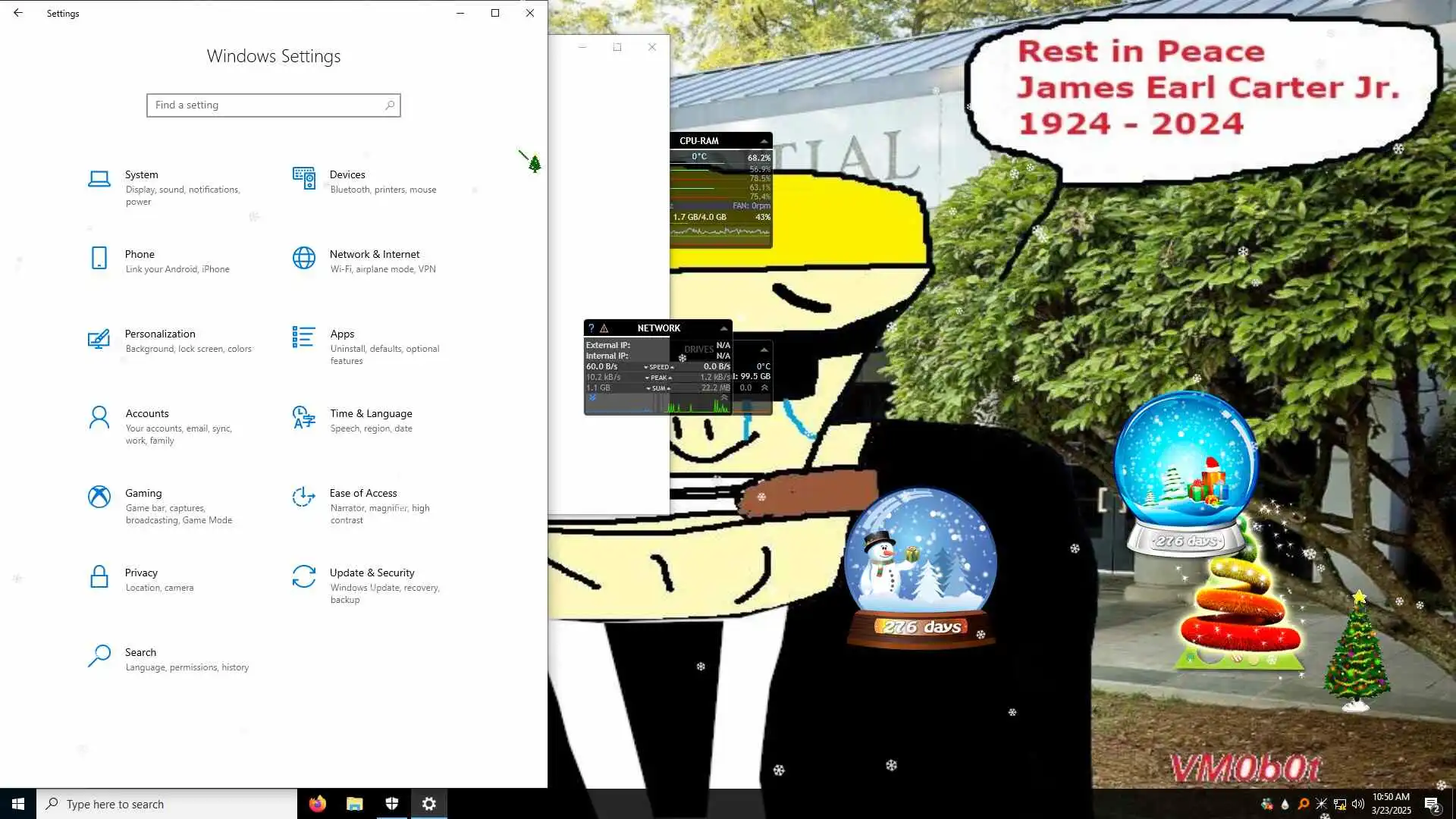Click the NETWORK gadget help question mark
This screenshot has height=819, width=1456.
point(591,328)
